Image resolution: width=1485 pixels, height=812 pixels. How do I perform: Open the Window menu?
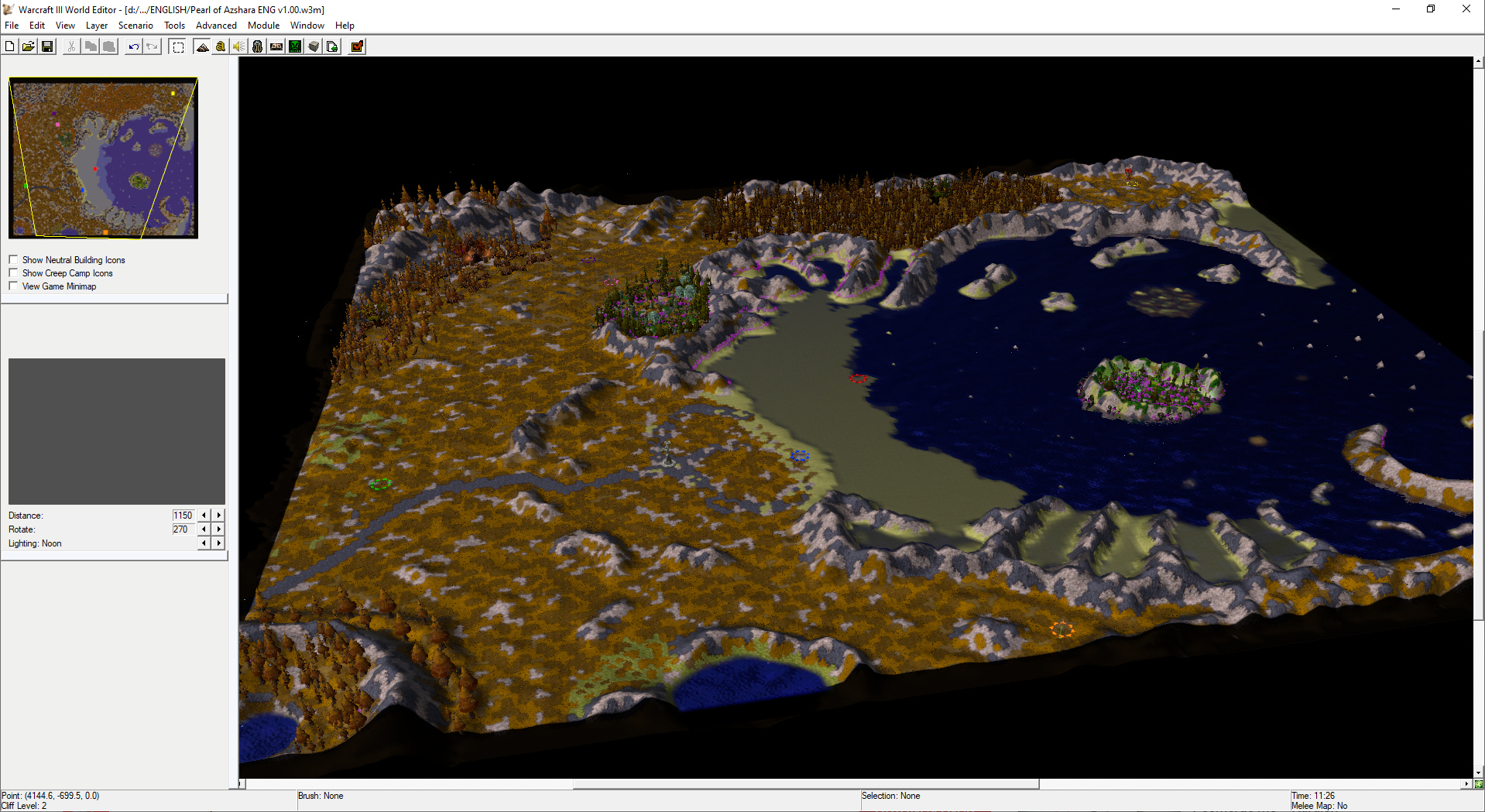pos(307,26)
